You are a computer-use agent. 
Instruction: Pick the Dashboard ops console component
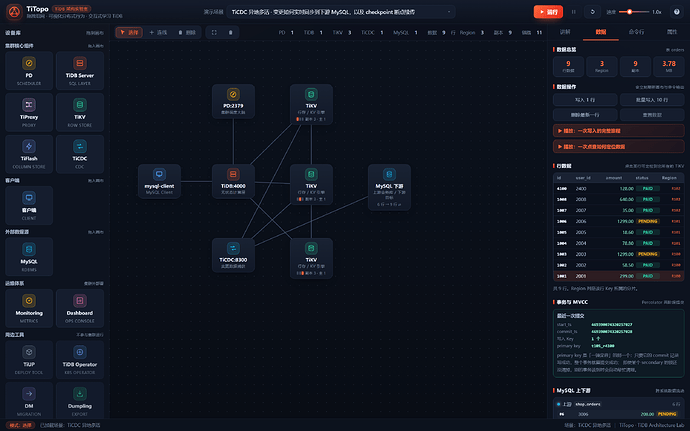[x=80, y=308]
